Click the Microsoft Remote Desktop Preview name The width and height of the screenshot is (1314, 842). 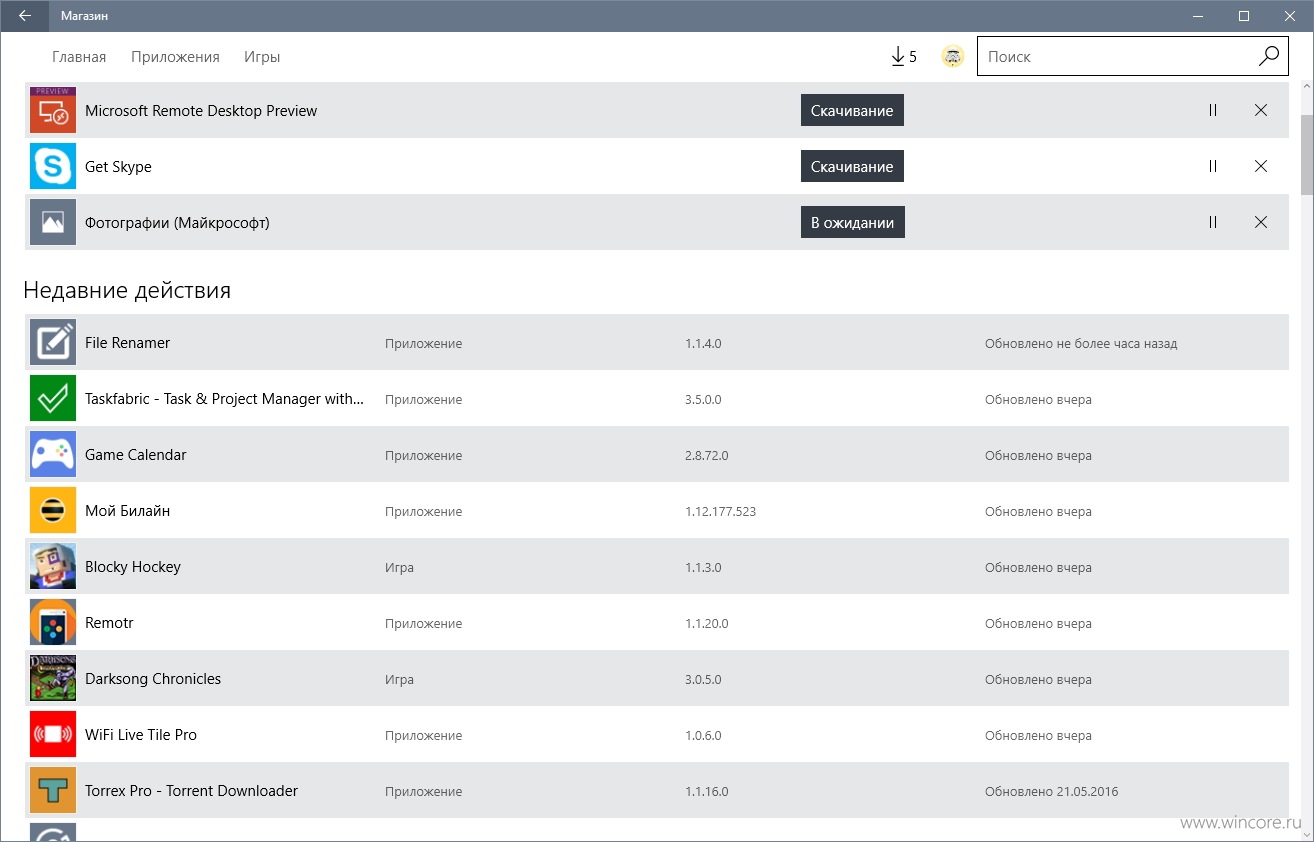pos(201,111)
